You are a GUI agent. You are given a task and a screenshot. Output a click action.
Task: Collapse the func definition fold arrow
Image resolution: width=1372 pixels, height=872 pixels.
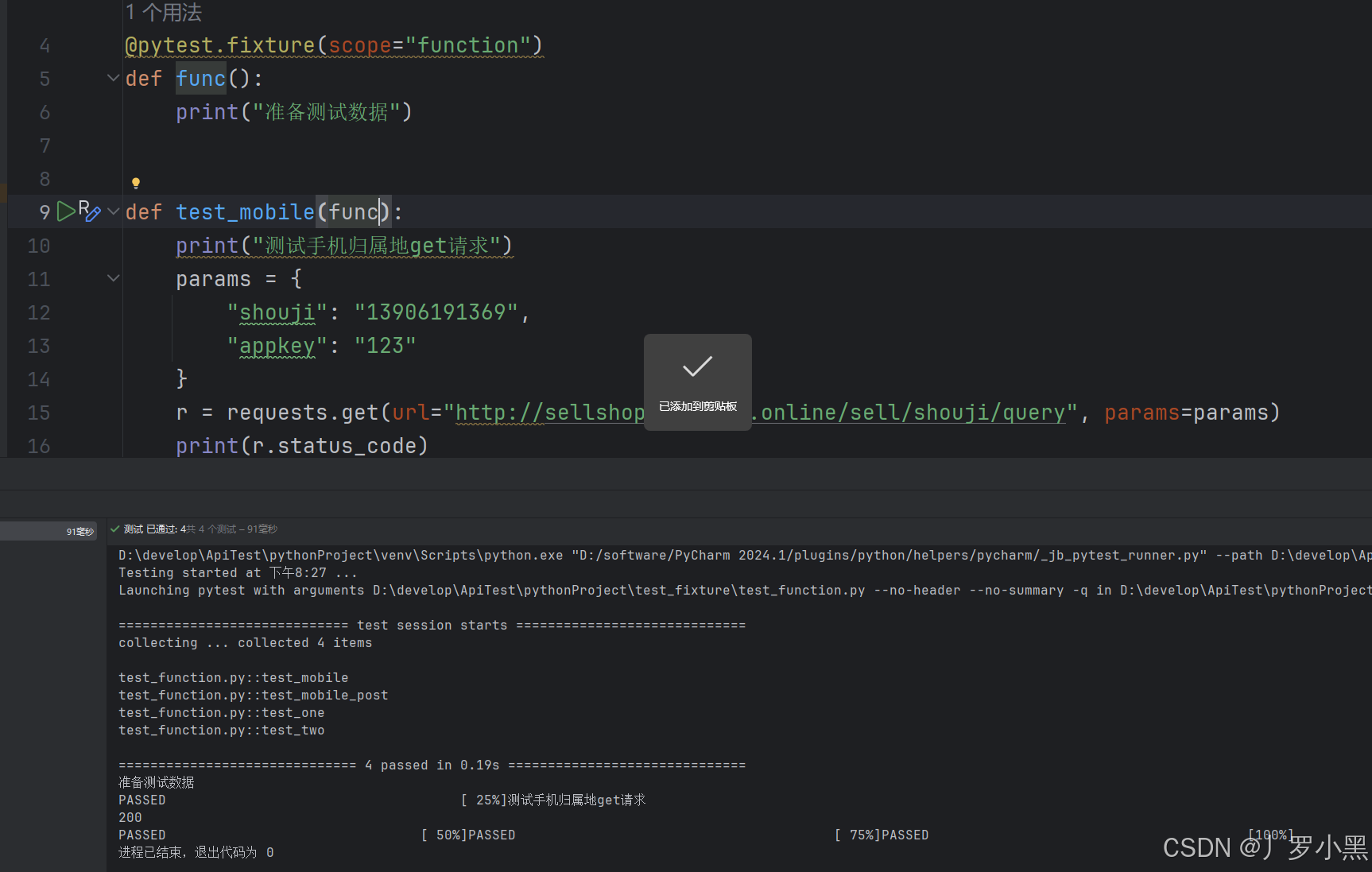[x=113, y=78]
